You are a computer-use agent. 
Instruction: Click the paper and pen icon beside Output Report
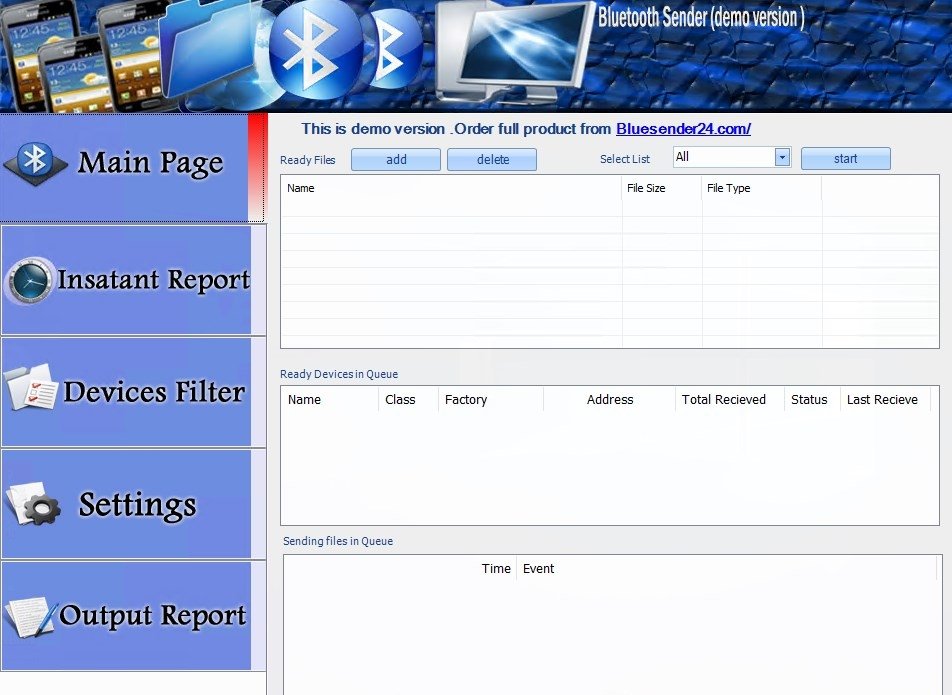31,617
